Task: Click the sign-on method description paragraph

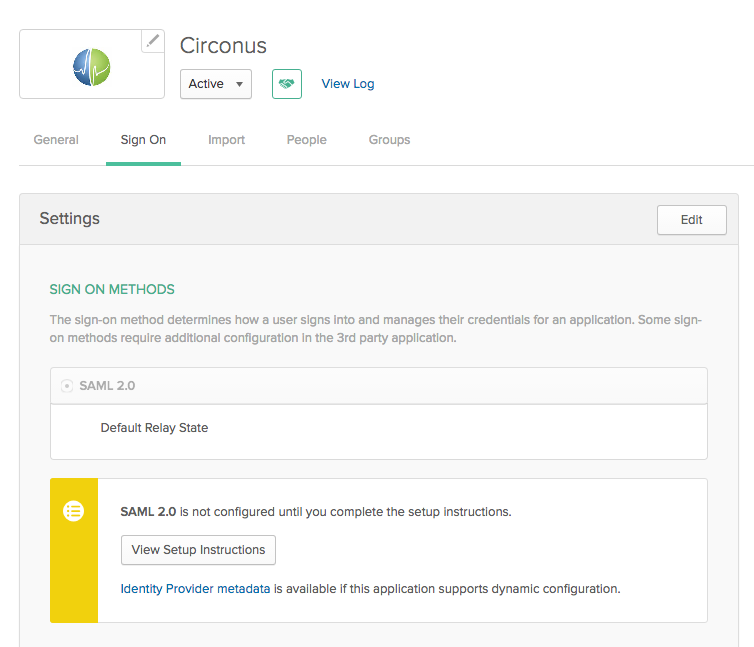Action: 376,329
